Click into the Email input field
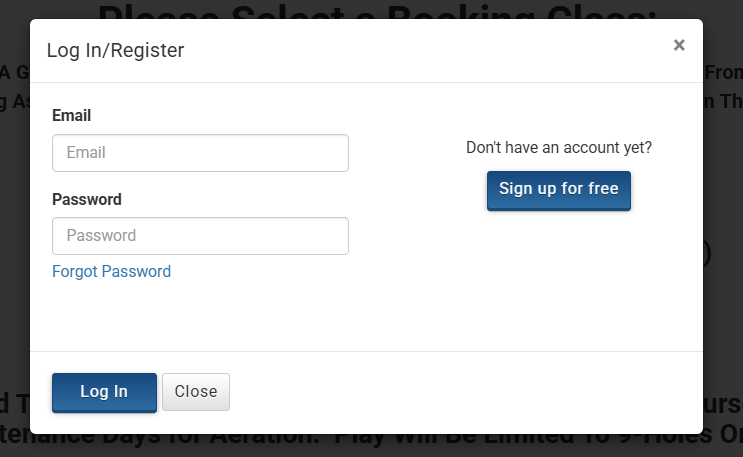This screenshot has width=743, height=457. (x=200, y=153)
